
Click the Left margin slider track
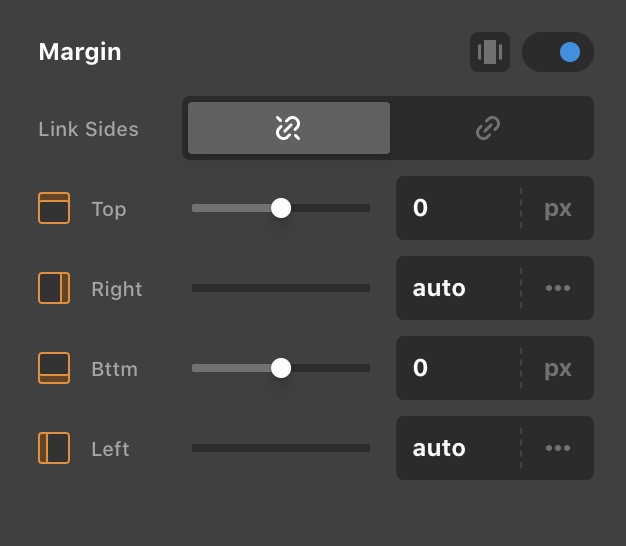pyautogui.click(x=281, y=448)
